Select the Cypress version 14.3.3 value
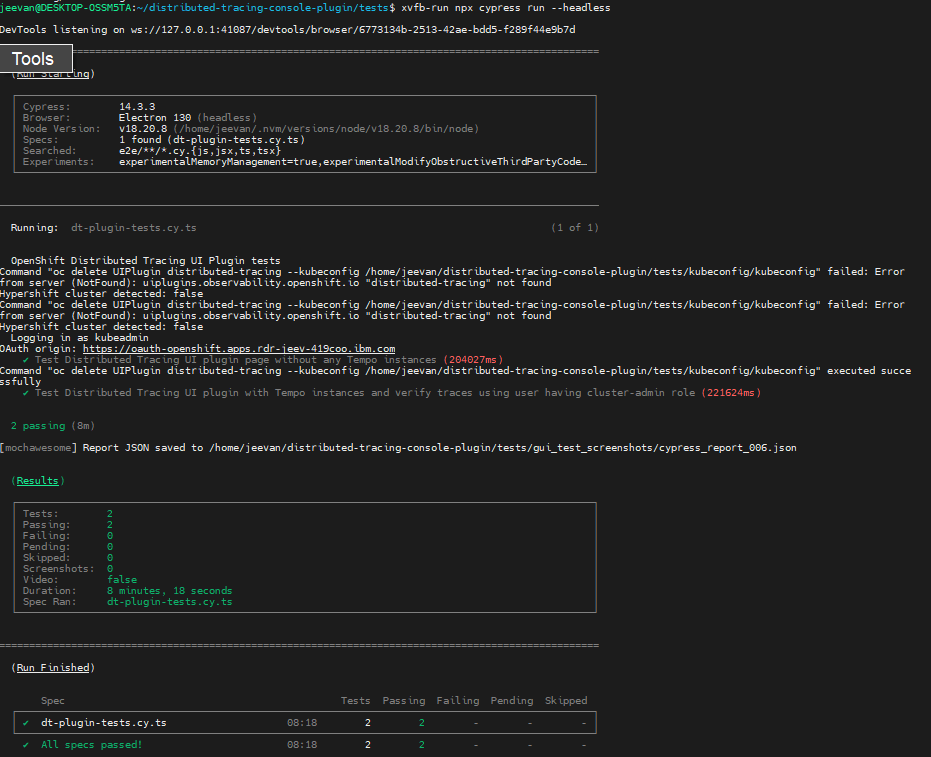Screen dimensions: 931x757 (x=137, y=107)
